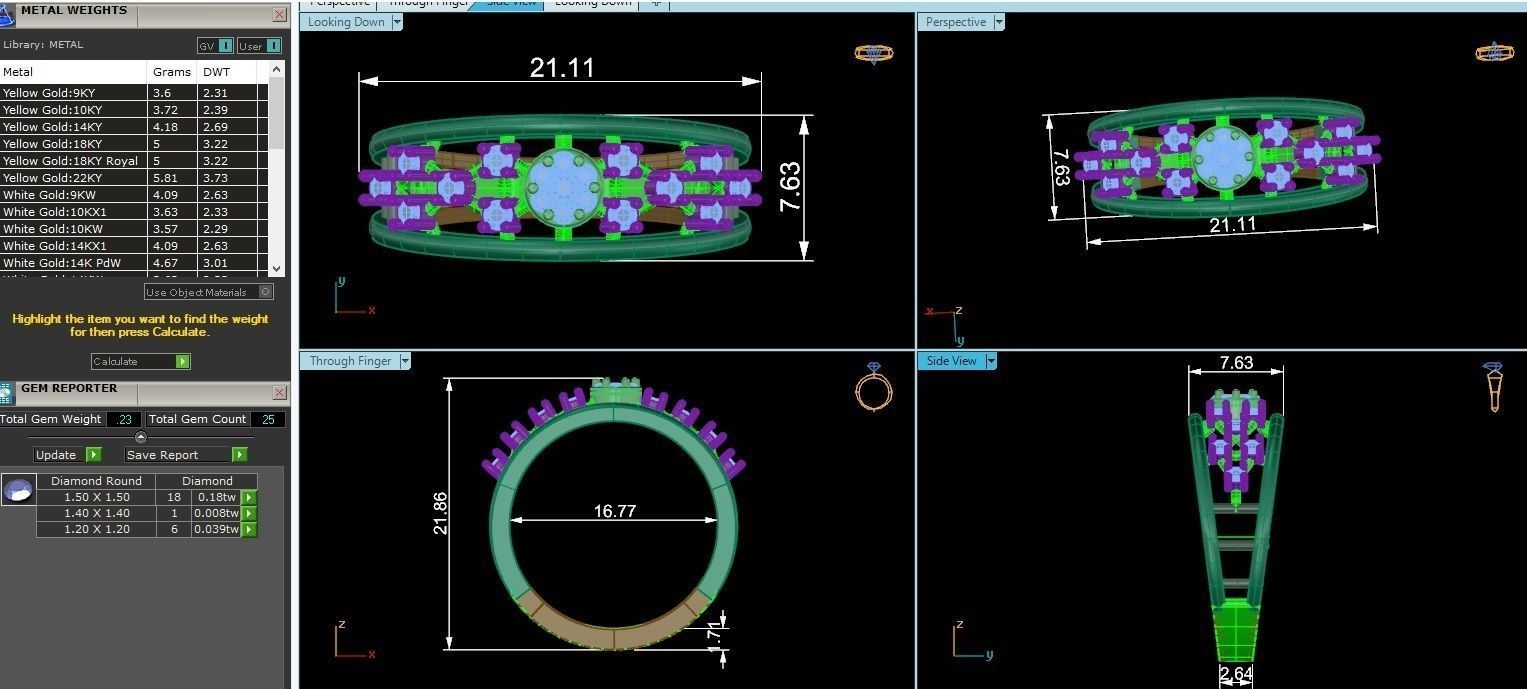1527x689 pixels.
Task: Click the Metal column header
Action: pyautogui.click(x=74, y=72)
